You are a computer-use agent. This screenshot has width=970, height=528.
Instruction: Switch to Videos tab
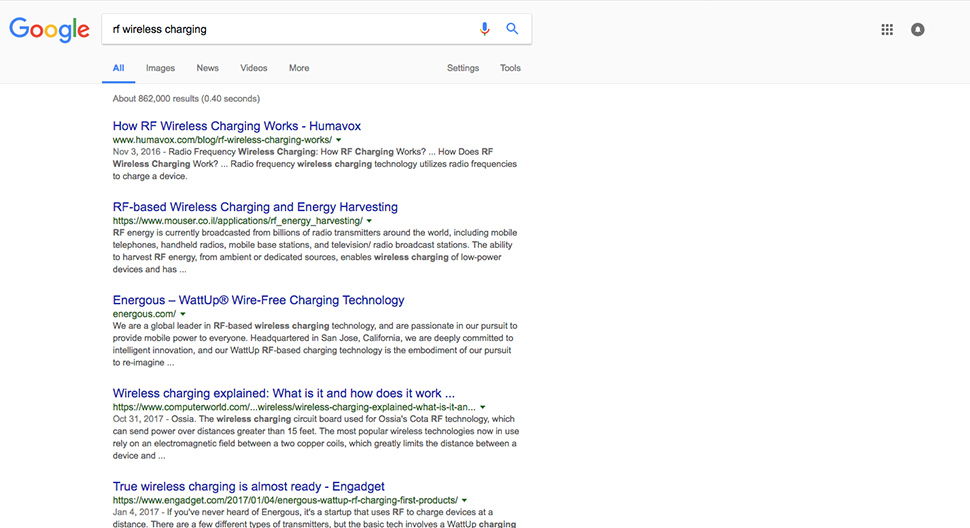254,68
